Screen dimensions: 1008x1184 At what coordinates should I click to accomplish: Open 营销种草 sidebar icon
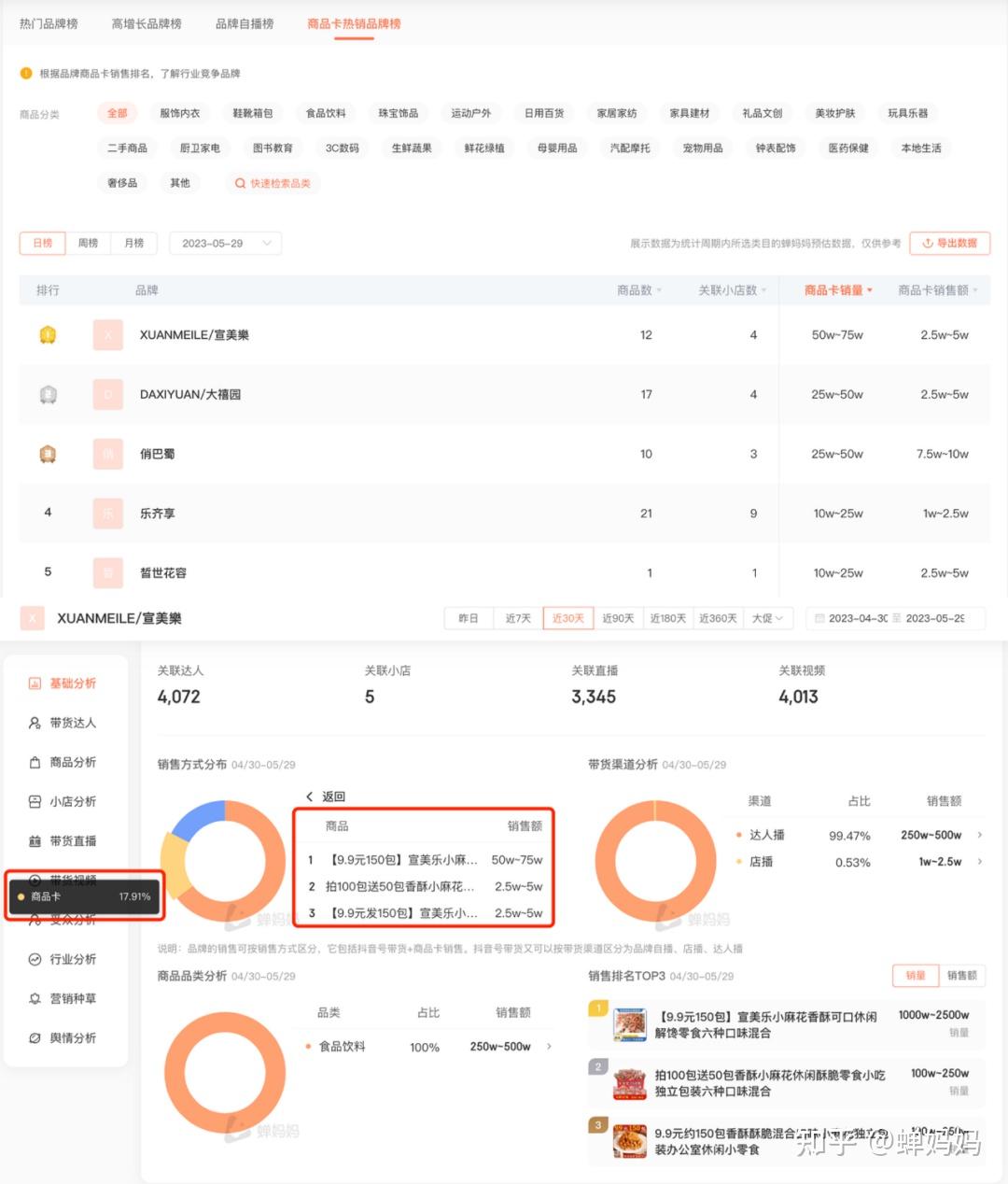(35, 998)
